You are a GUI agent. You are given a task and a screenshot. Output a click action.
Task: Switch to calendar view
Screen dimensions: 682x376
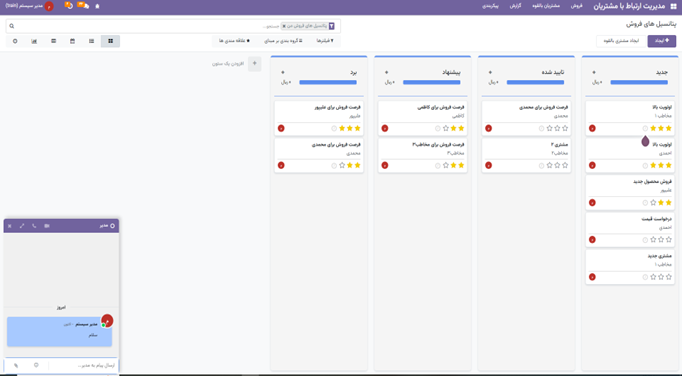72,41
